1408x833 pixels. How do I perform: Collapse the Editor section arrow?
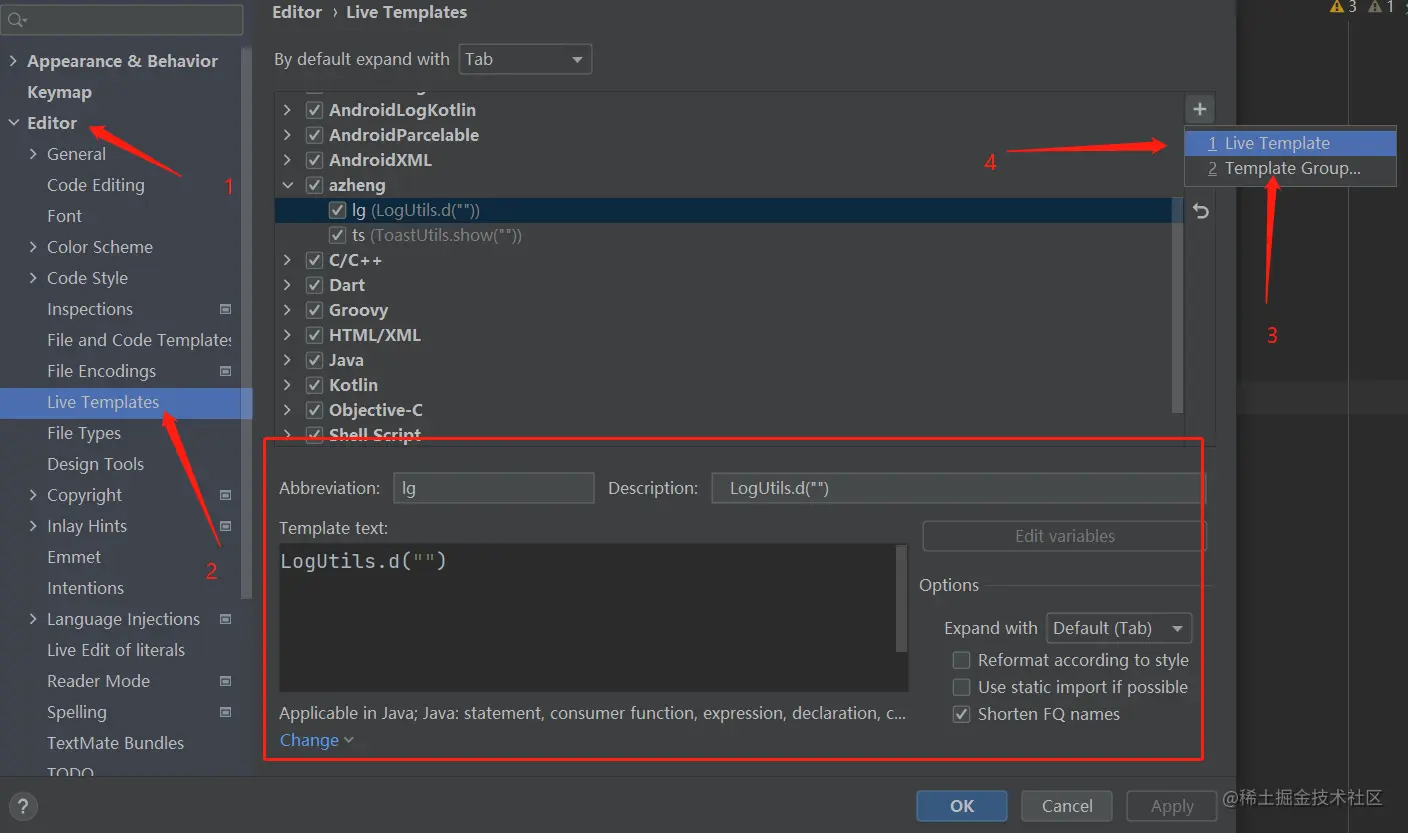point(13,123)
